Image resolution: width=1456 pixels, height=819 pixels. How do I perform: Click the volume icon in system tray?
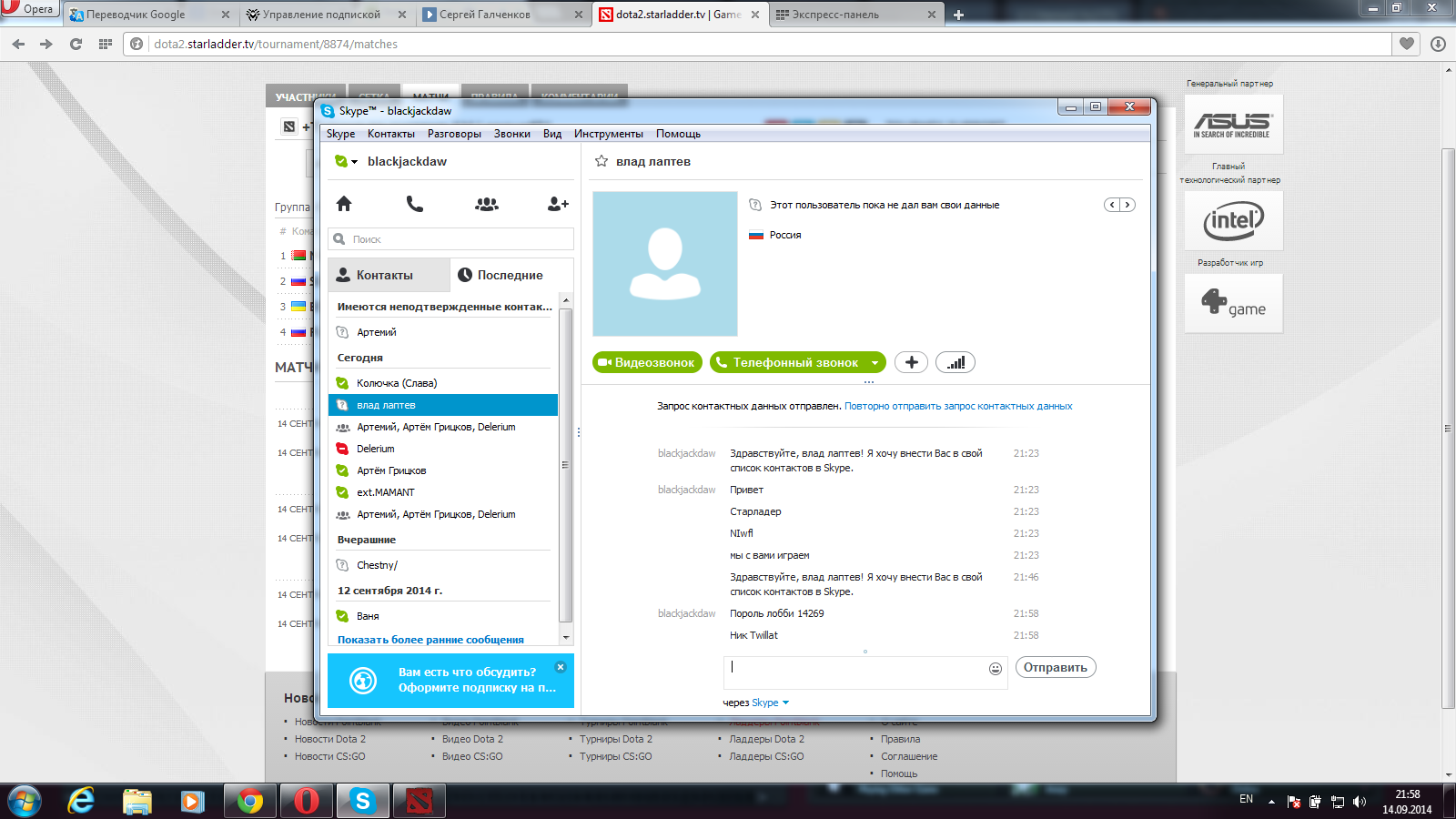tap(1360, 802)
